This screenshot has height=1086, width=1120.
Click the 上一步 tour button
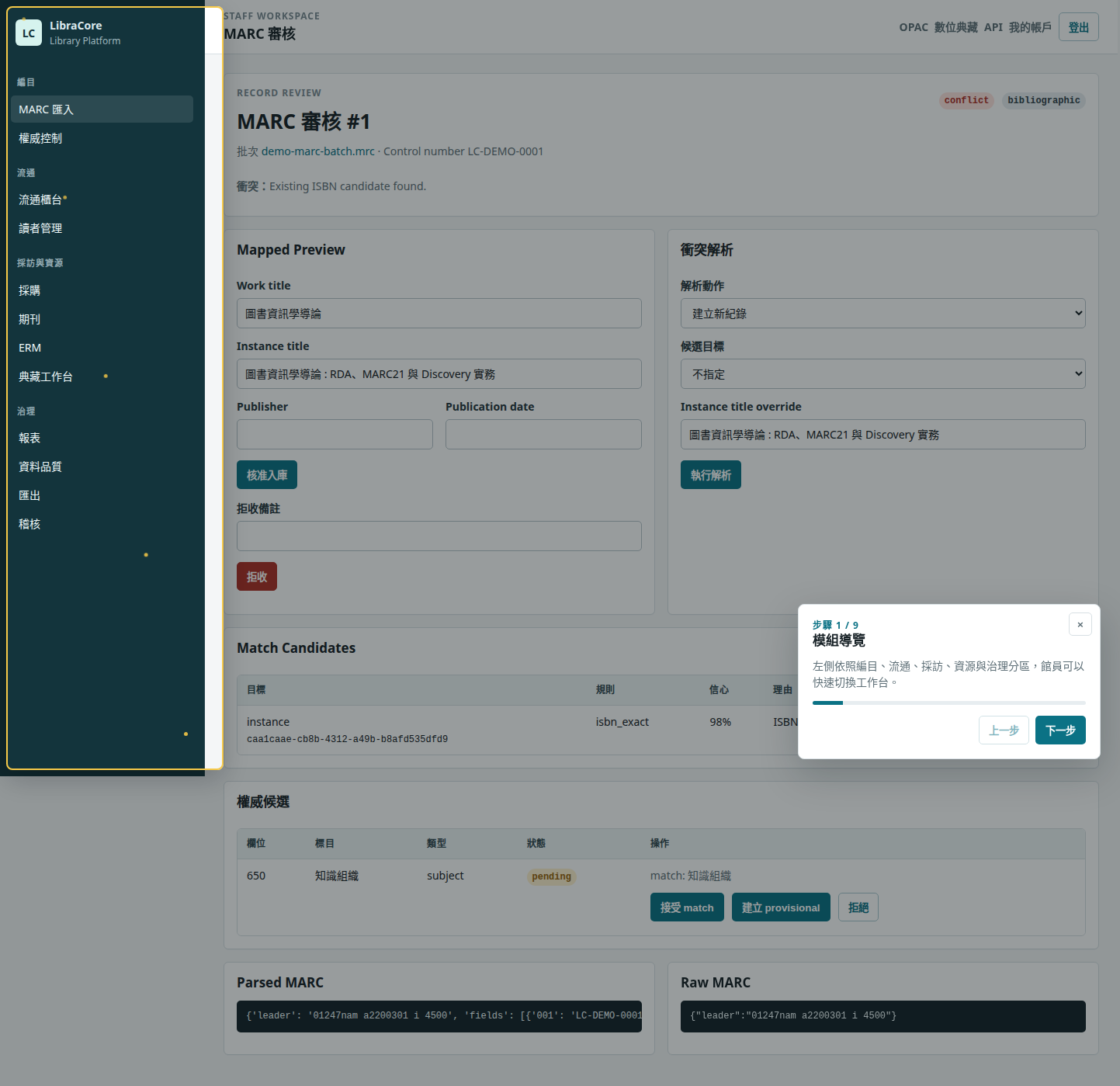(1004, 730)
